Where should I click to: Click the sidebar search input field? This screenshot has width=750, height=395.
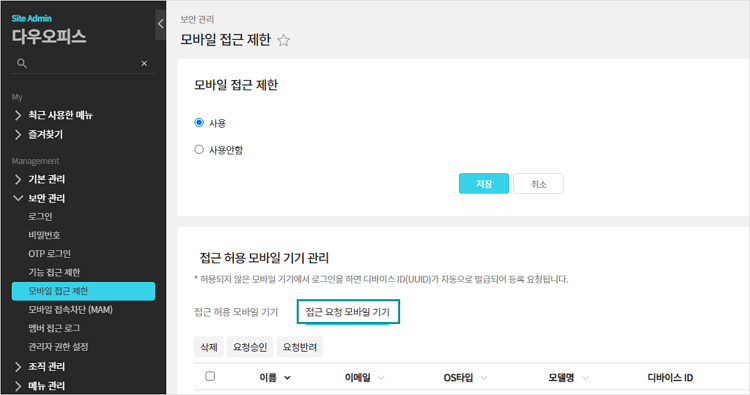[83, 63]
